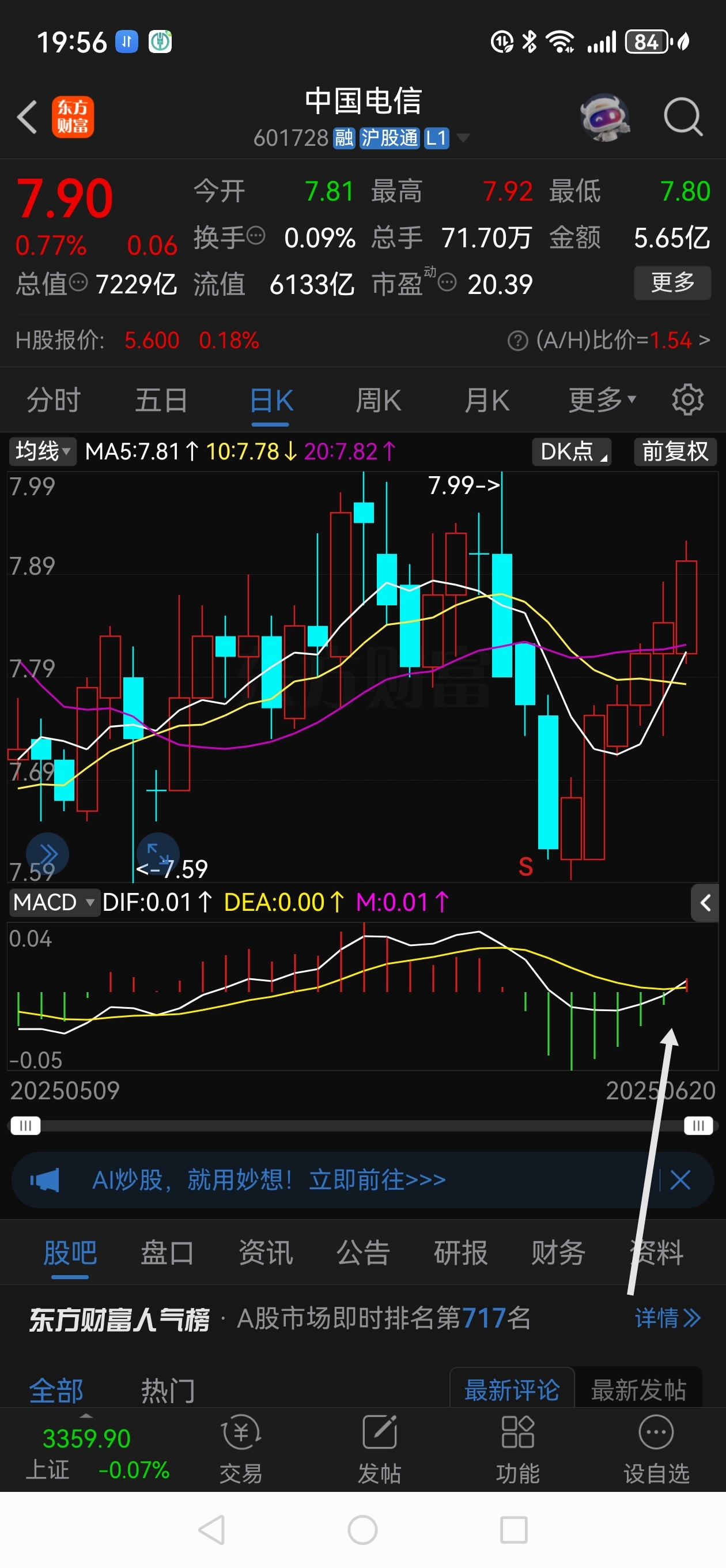This screenshot has height=1568, width=726.
Task: Open the MACD indicator dropdown
Action: click(54, 902)
